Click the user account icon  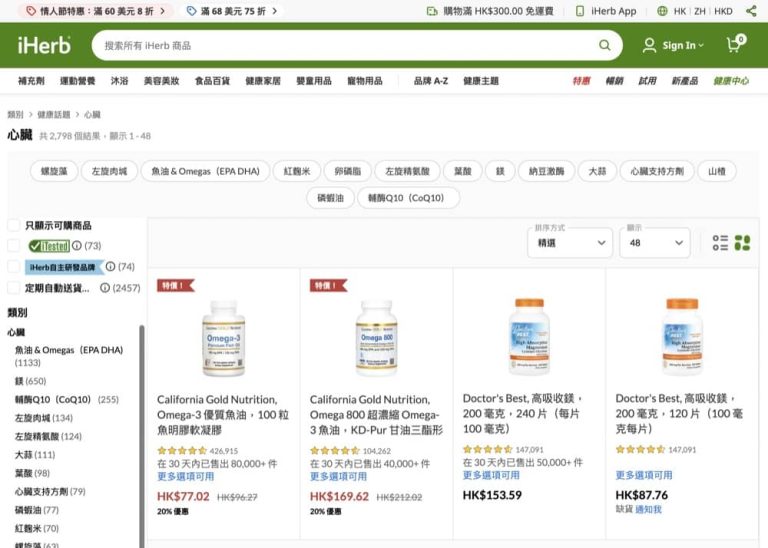[649, 45]
